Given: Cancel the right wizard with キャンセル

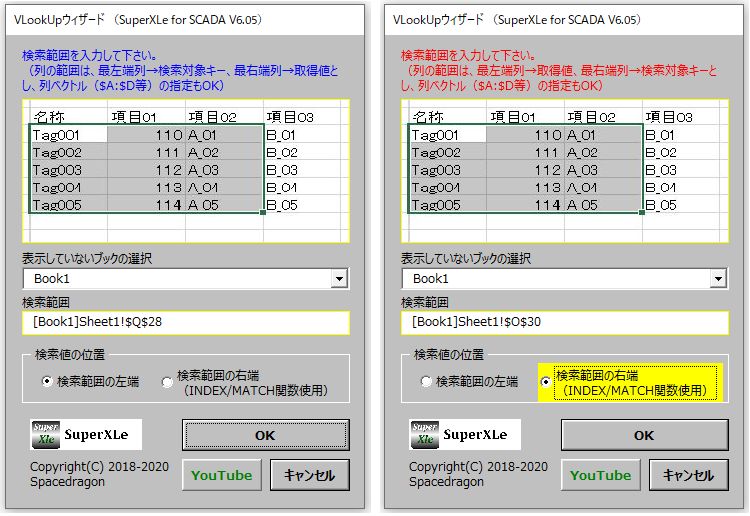Looking at the screenshot, I should pos(688,475).
